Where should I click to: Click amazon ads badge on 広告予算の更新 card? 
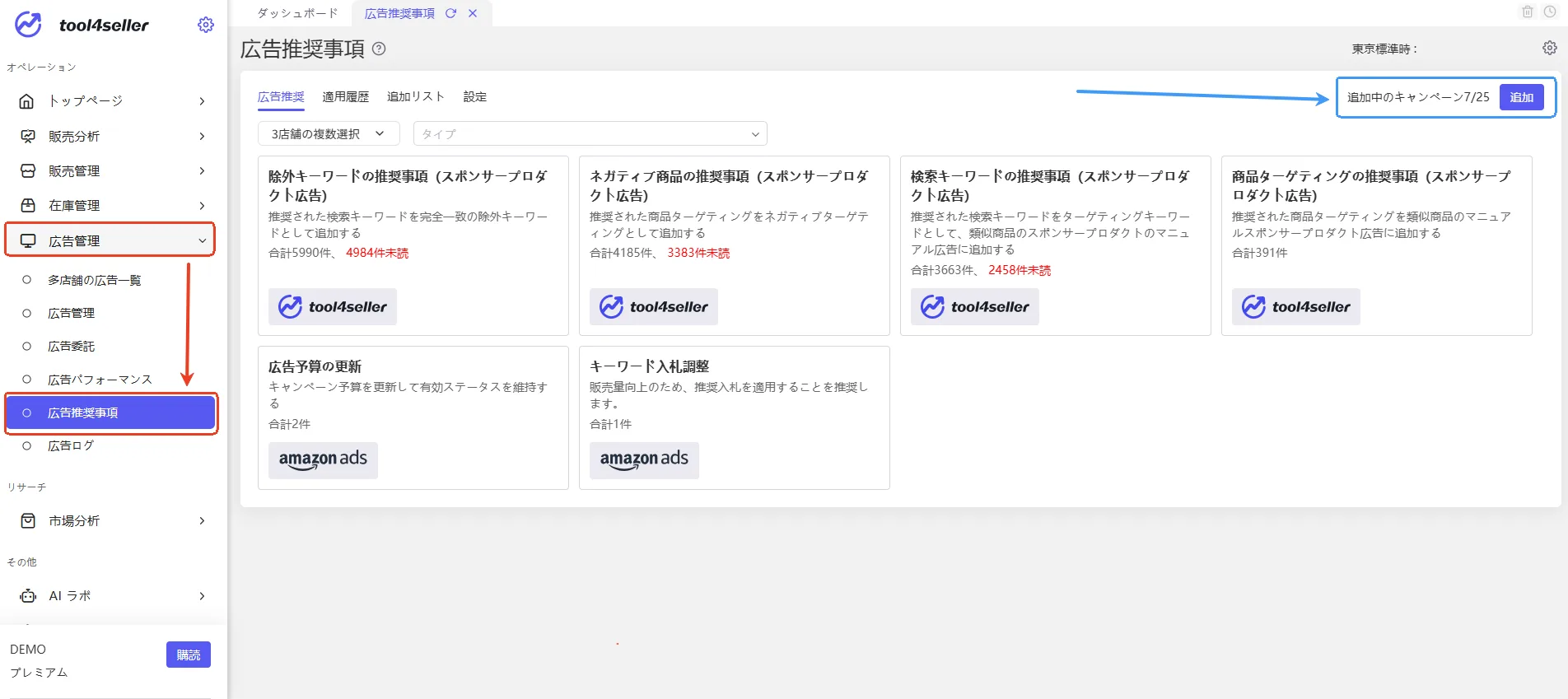click(323, 459)
